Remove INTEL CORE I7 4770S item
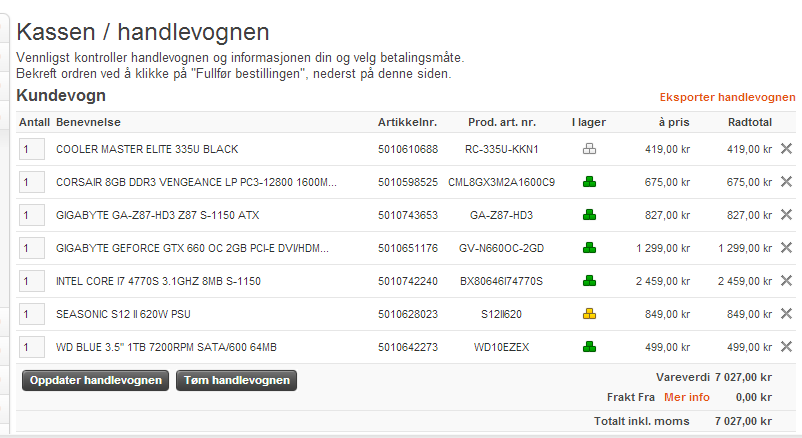The image size is (802, 438). tap(786, 281)
